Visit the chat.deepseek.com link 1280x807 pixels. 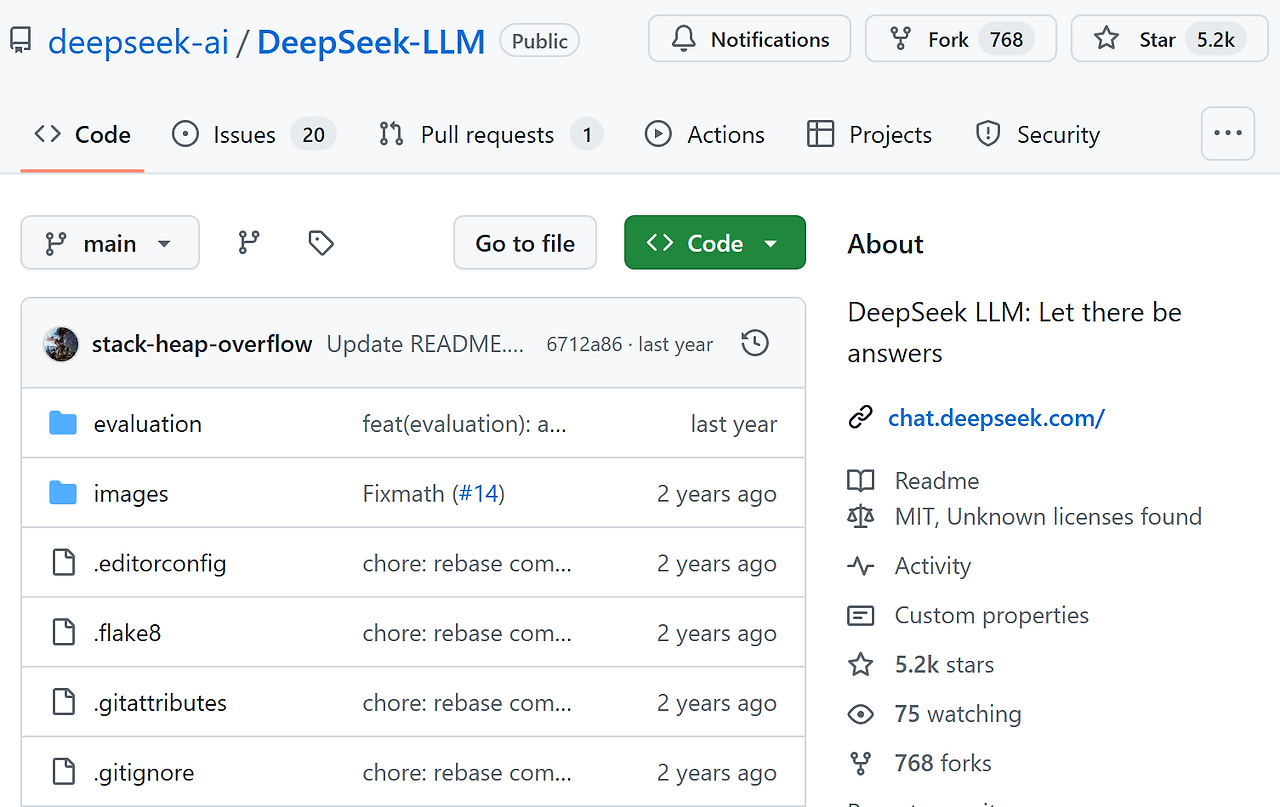(x=996, y=418)
